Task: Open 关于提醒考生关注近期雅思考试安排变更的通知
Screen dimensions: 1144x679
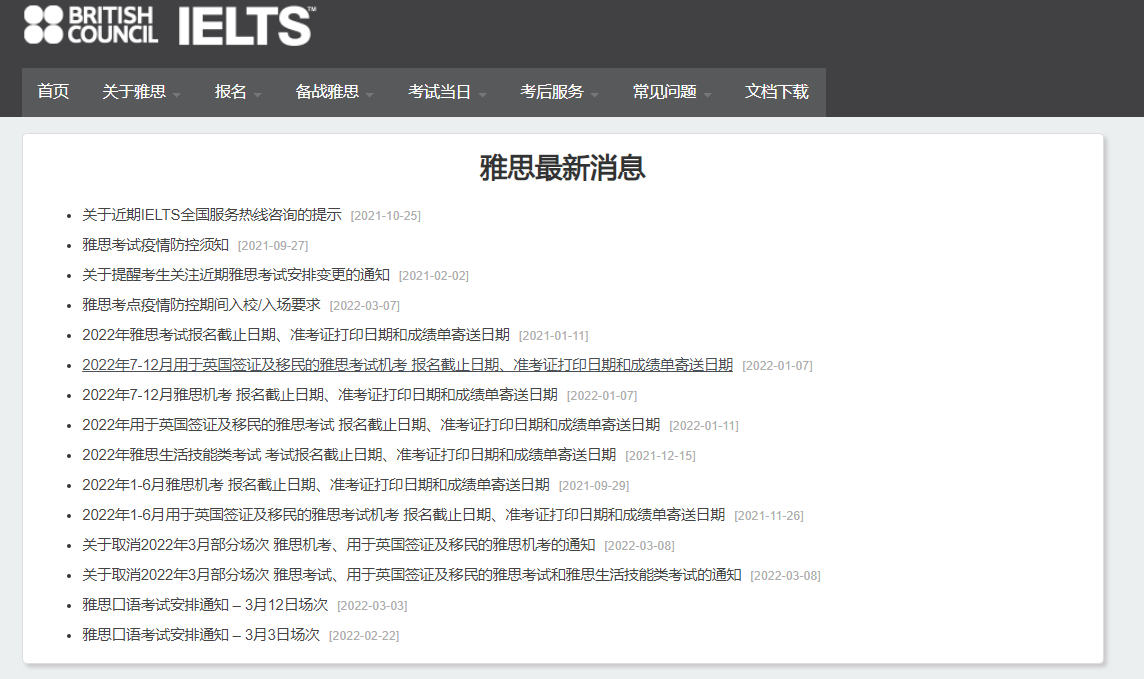Action: pos(235,275)
